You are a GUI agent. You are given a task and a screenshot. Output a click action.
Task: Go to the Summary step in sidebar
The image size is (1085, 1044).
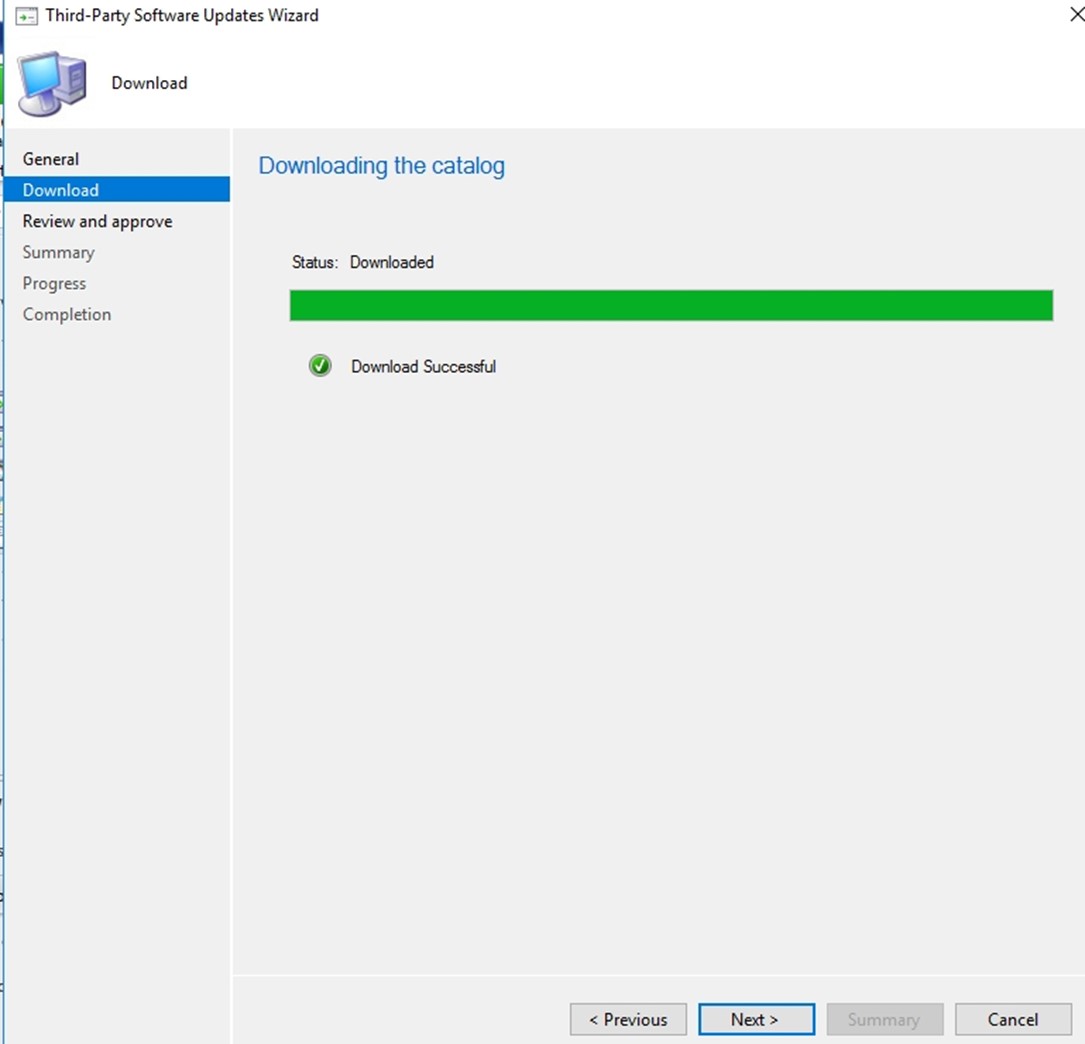click(58, 253)
